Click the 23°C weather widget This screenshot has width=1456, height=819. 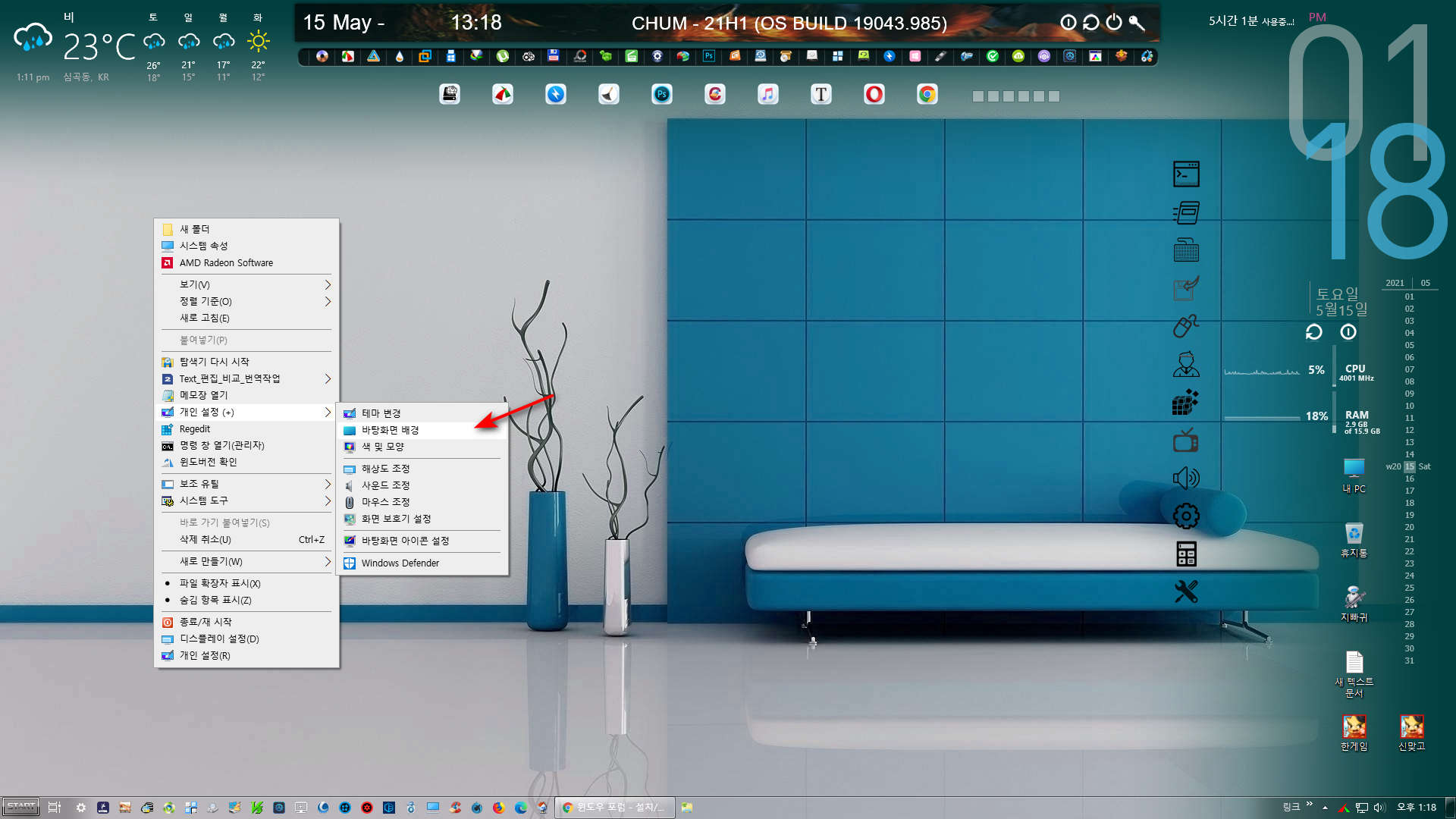[x=99, y=47]
